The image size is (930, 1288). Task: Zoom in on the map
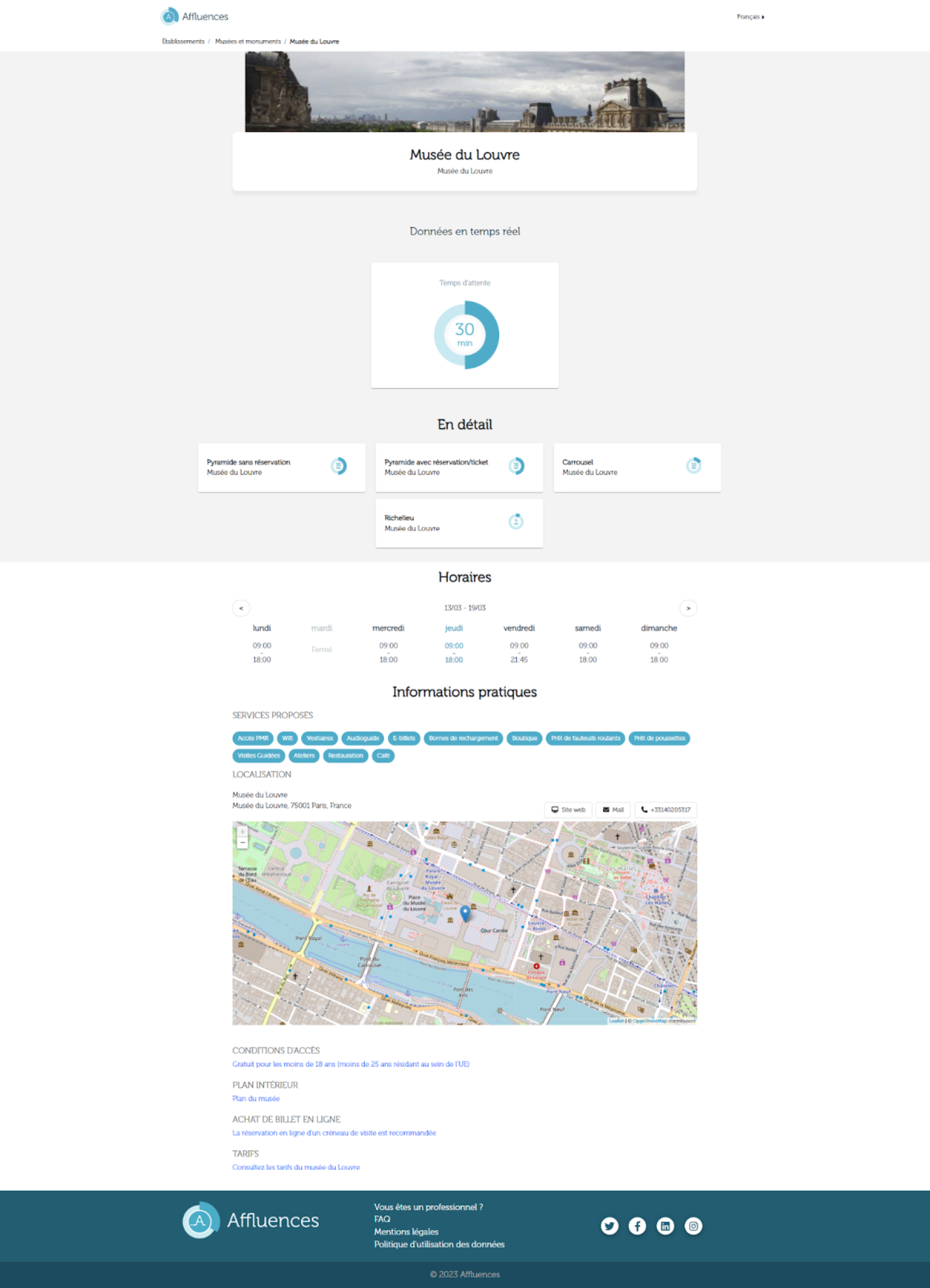(x=242, y=831)
